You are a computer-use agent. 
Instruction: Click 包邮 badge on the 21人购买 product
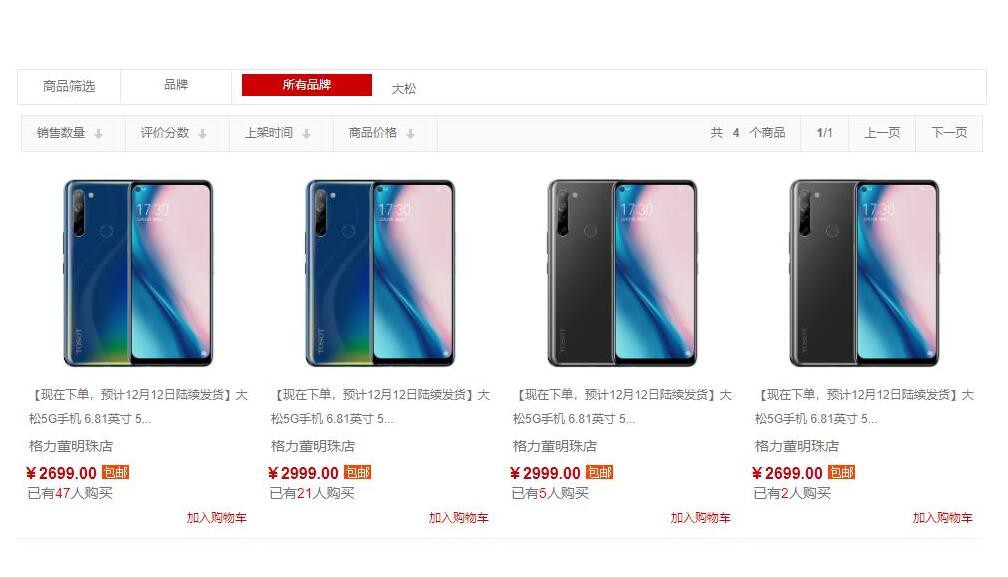pos(357,472)
